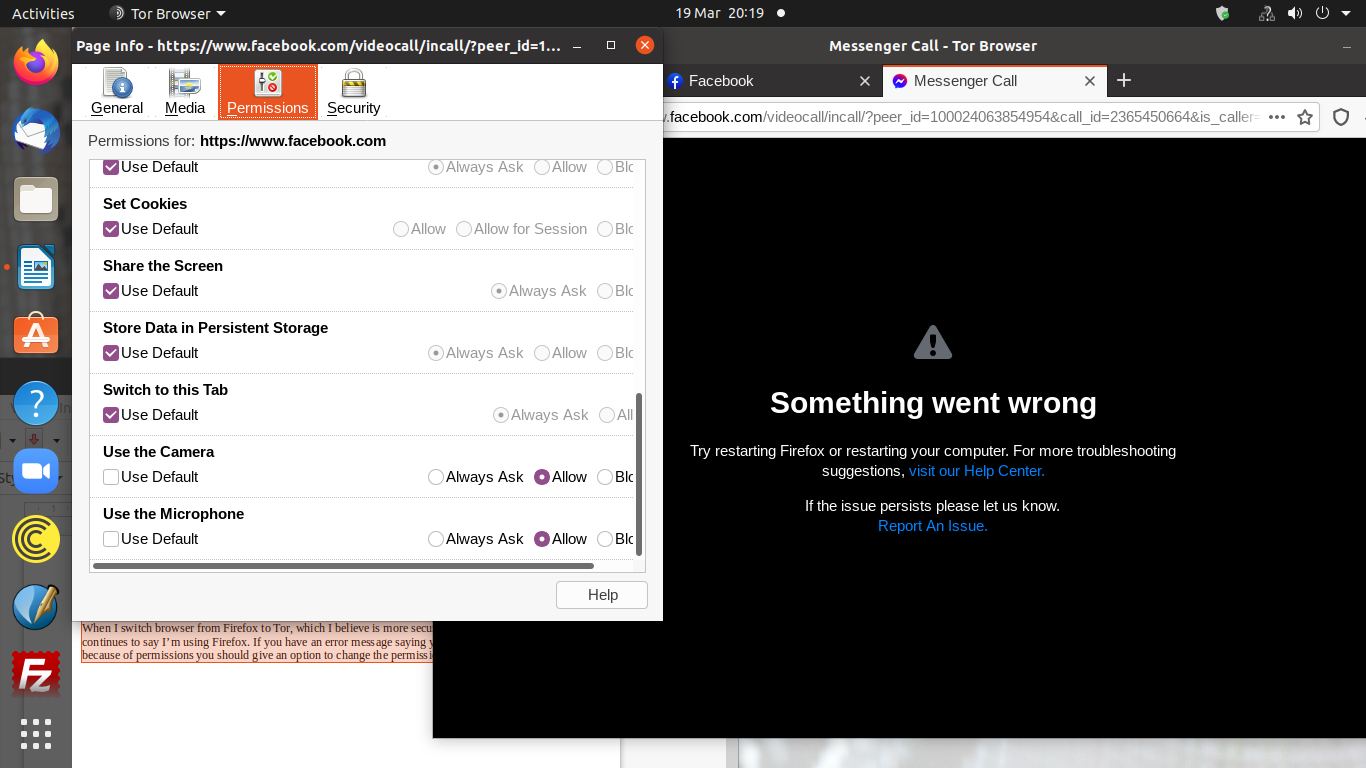Viewport: 1366px width, 768px height.
Task: Click the 'Store Data in Persistent Storage' label
Action: point(215,328)
